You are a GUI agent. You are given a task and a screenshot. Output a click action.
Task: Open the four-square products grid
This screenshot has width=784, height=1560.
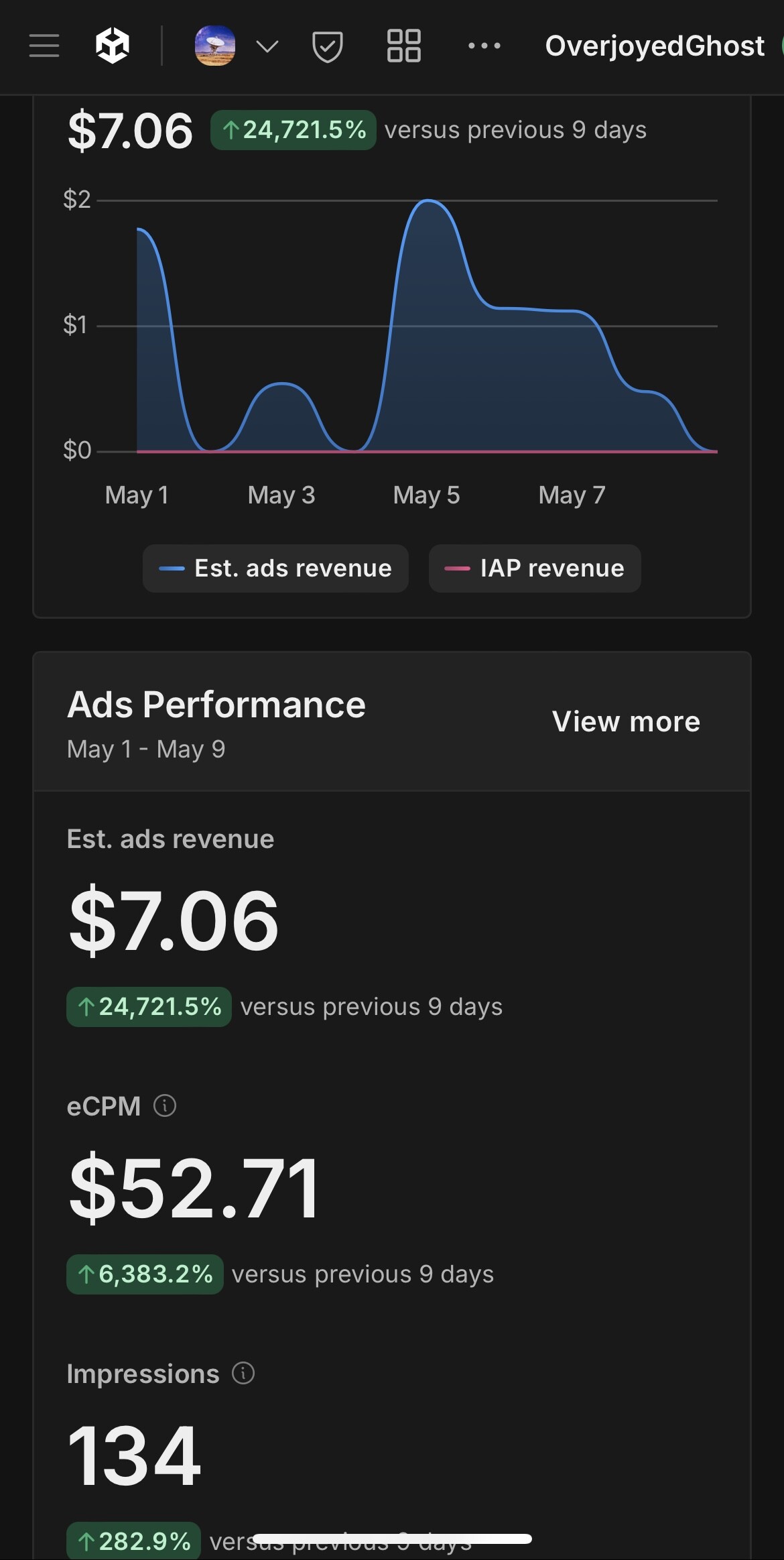[404, 46]
